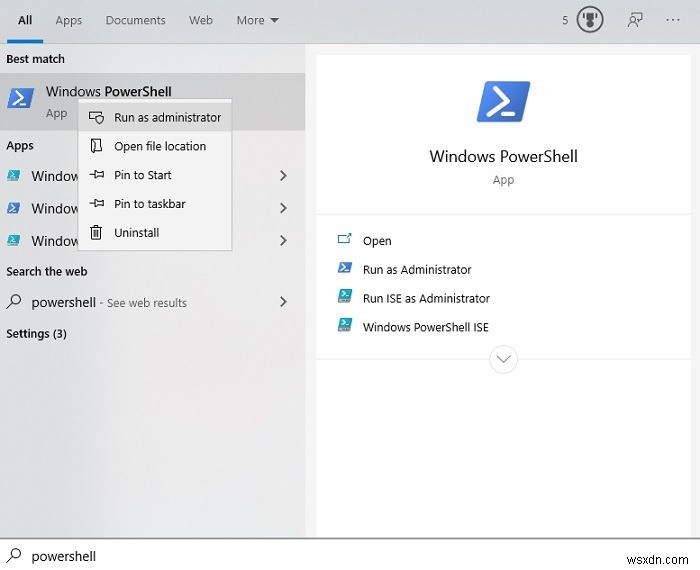Viewport: 700px width, 570px height.
Task: Click the open-window icon beside Open
Action: coord(345,239)
